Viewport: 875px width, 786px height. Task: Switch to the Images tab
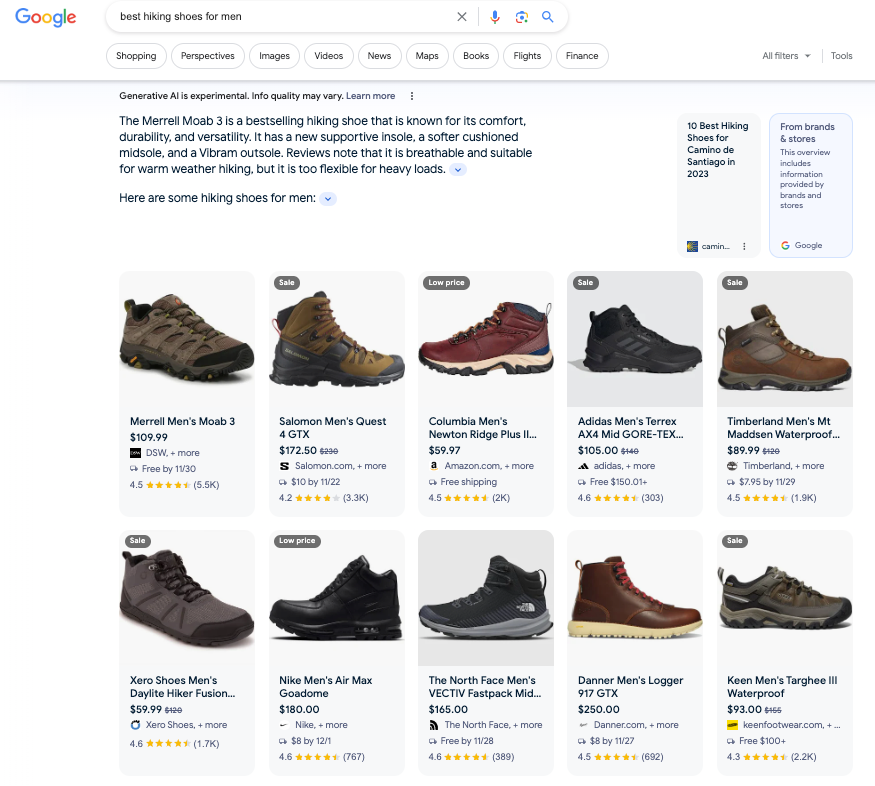pyautogui.click(x=275, y=56)
